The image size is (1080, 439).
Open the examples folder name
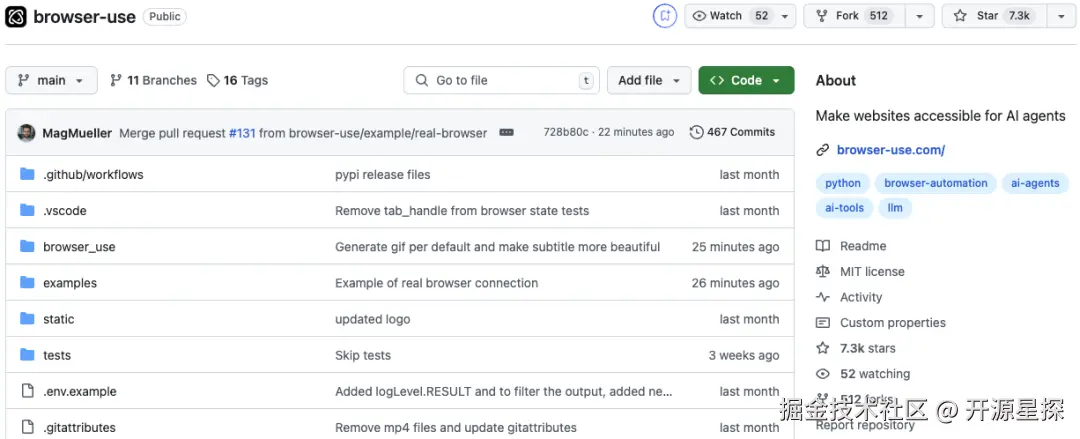(x=70, y=283)
